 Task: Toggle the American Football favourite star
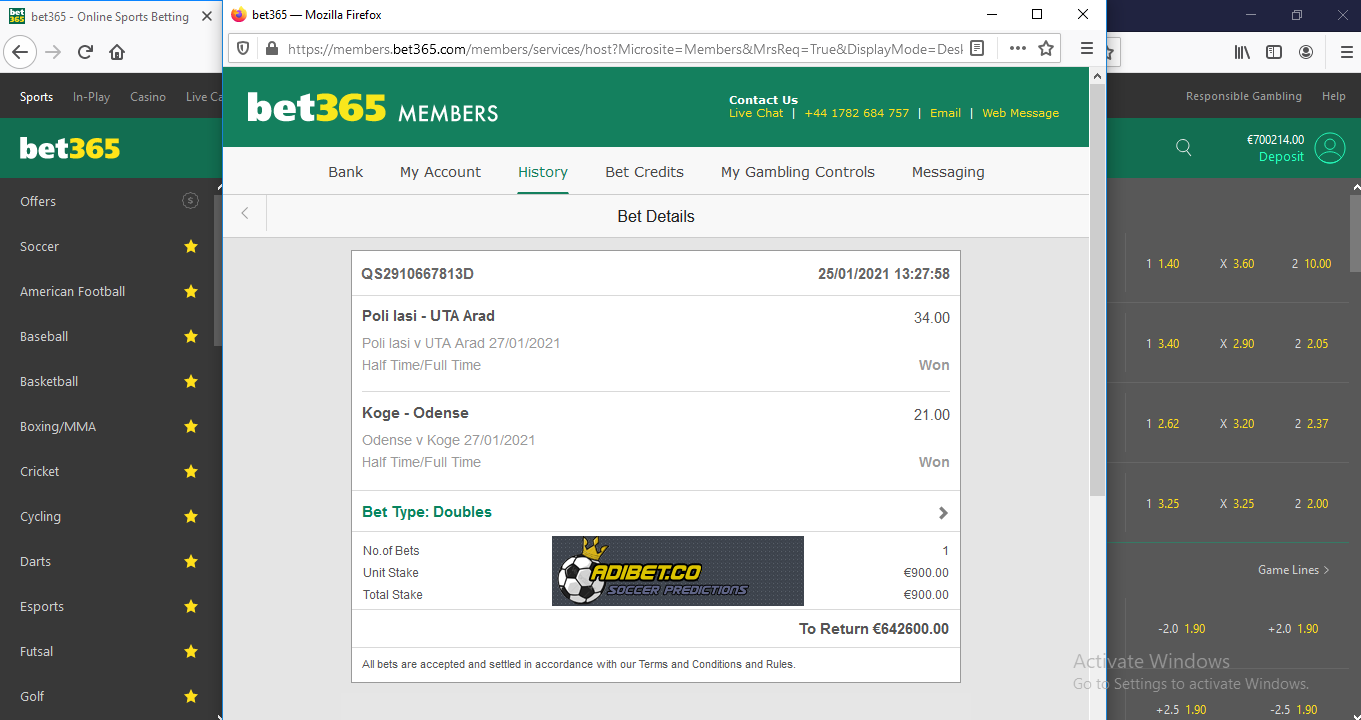click(x=191, y=291)
